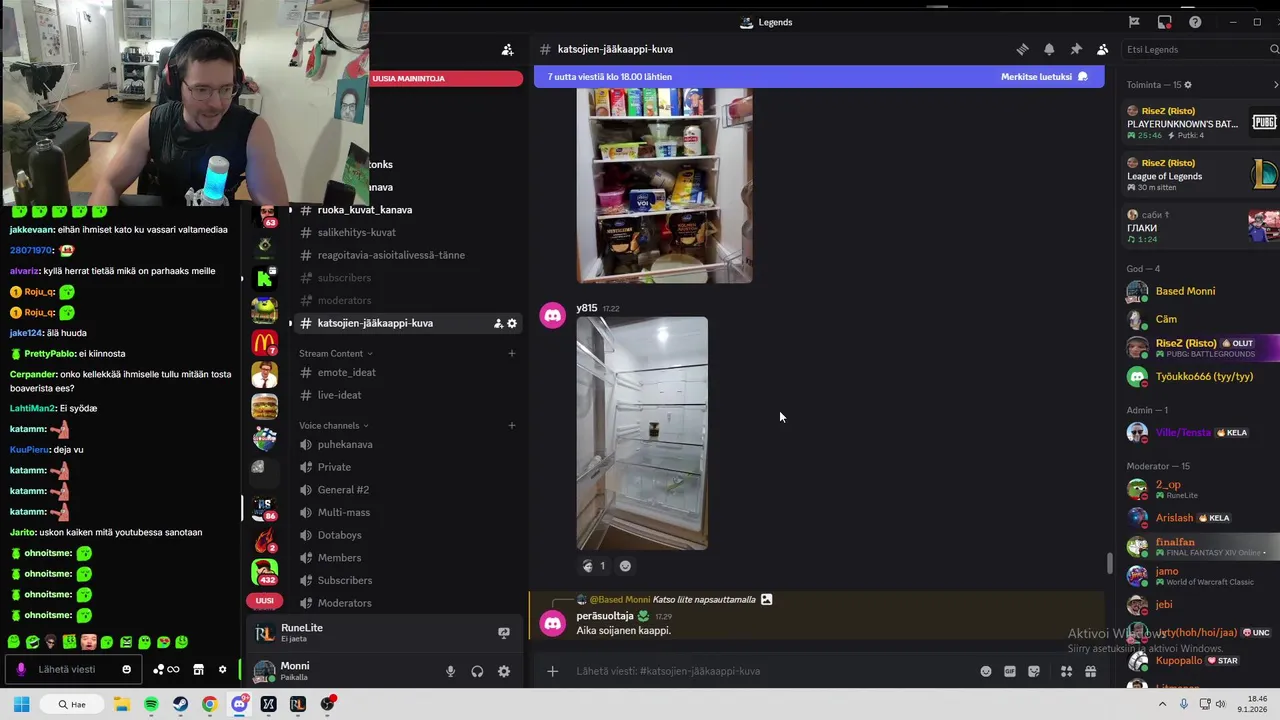This screenshot has height=720, width=1280.
Task: Open Based Monni in member list
Action: click(x=1185, y=292)
